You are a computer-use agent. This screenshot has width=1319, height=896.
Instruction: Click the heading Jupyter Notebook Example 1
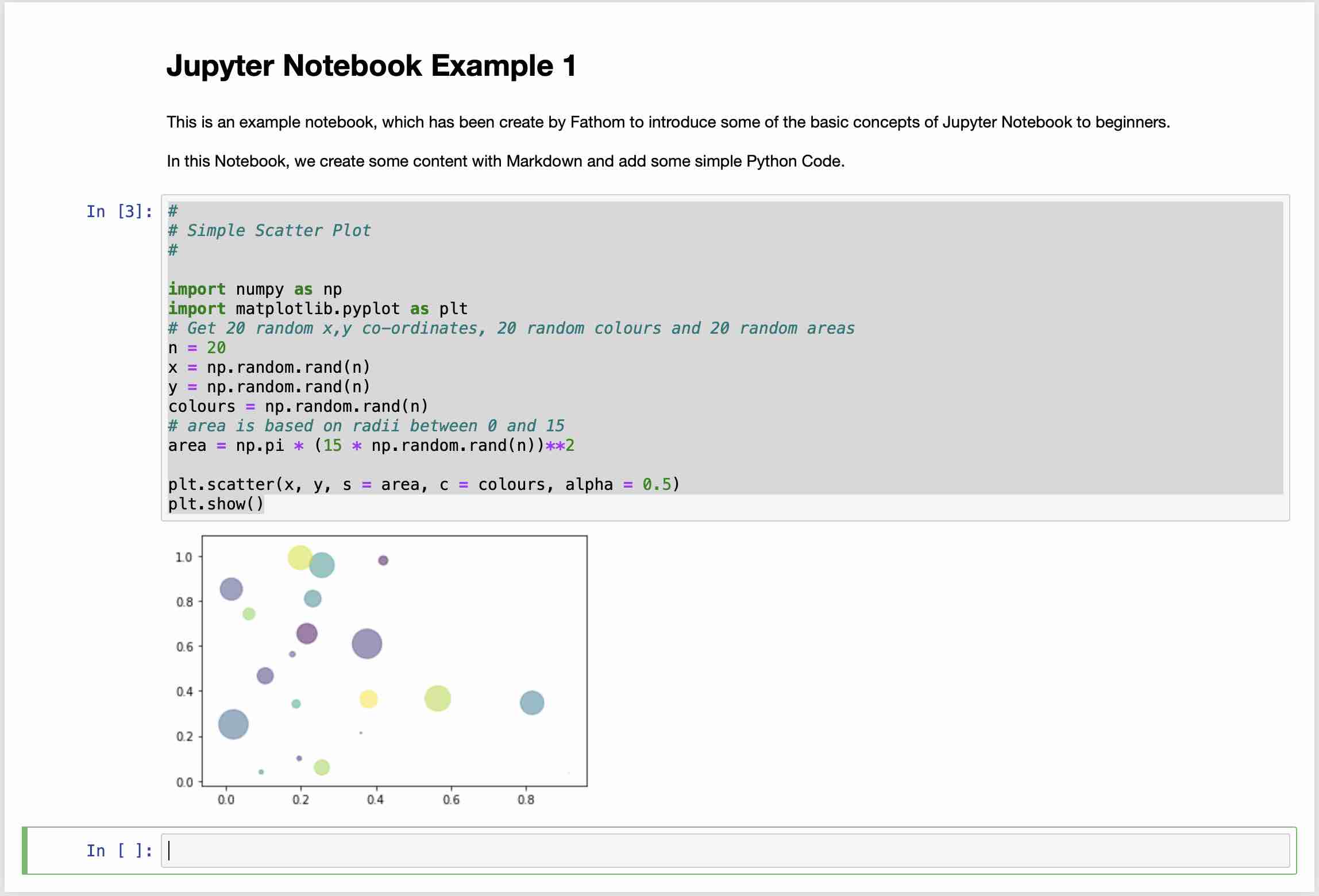coord(372,65)
